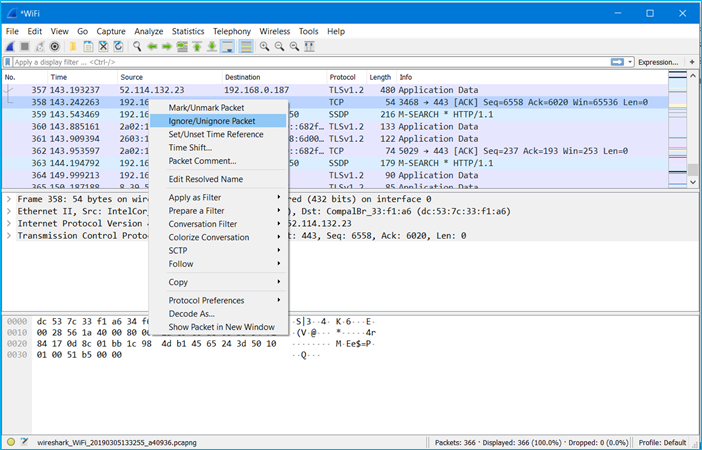The height and width of the screenshot is (450, 702).
Task: Expand the Apply as Filter submenu
Action: (218, 197)
